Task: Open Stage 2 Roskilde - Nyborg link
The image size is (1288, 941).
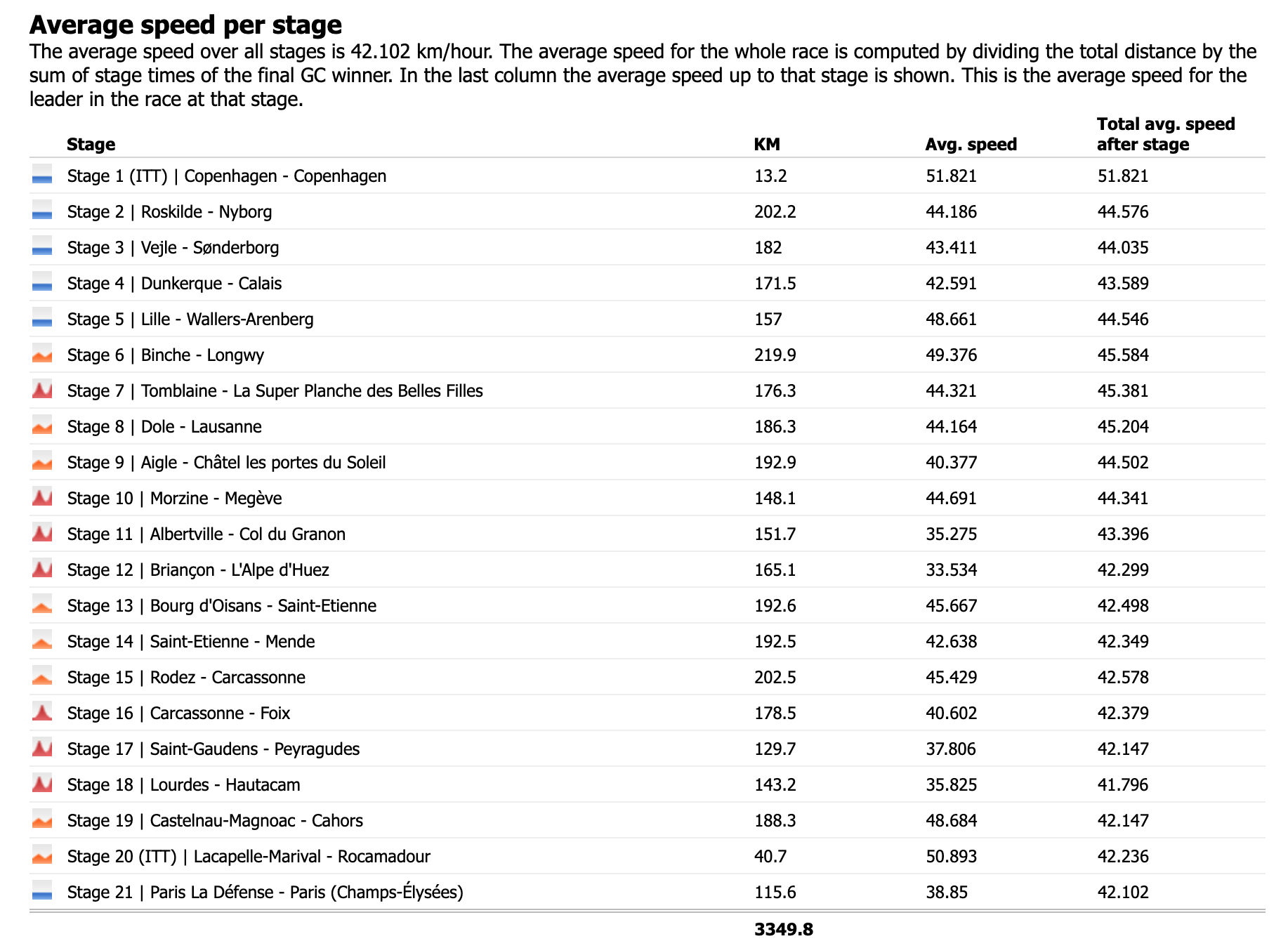Action: tap(169, 212)
